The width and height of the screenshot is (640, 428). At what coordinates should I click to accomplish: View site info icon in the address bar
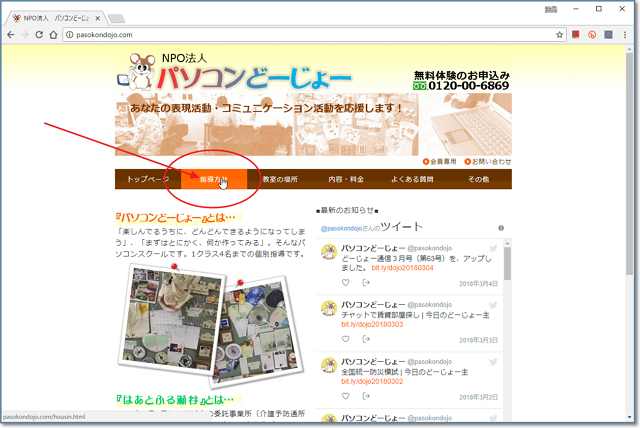70,35
